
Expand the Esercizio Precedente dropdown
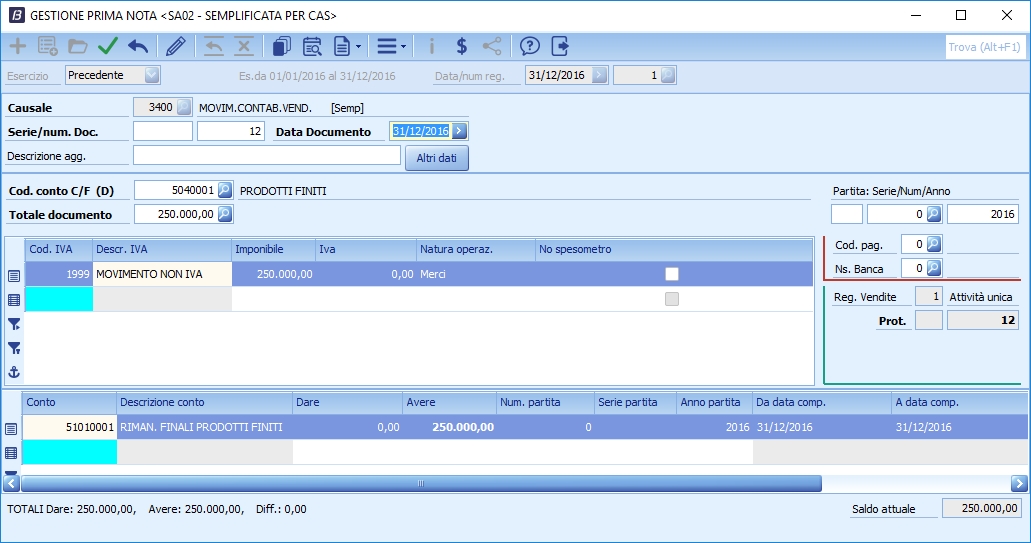(x=152, y=75)
